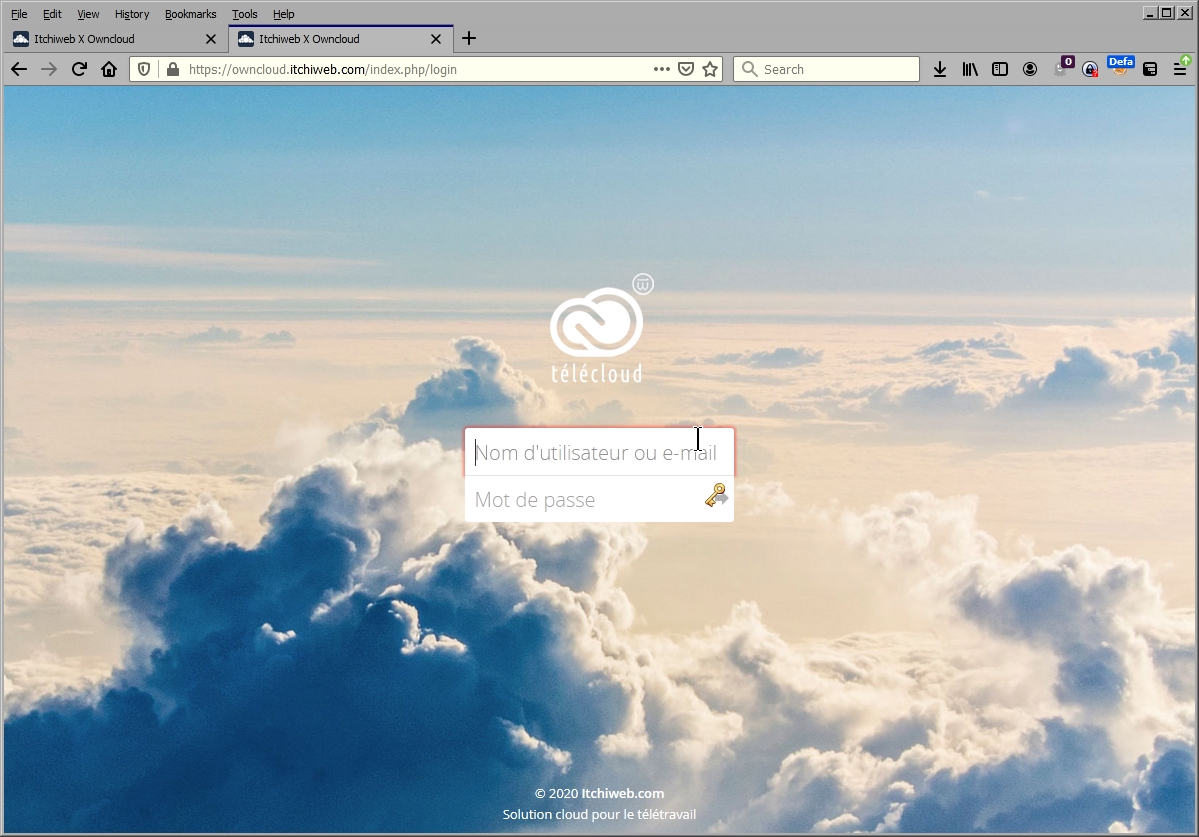This screenshot has height=837, width=1199.
Task: Click 'Solution cloud pour le télétravail' text
Action: (x=600, y=815)
